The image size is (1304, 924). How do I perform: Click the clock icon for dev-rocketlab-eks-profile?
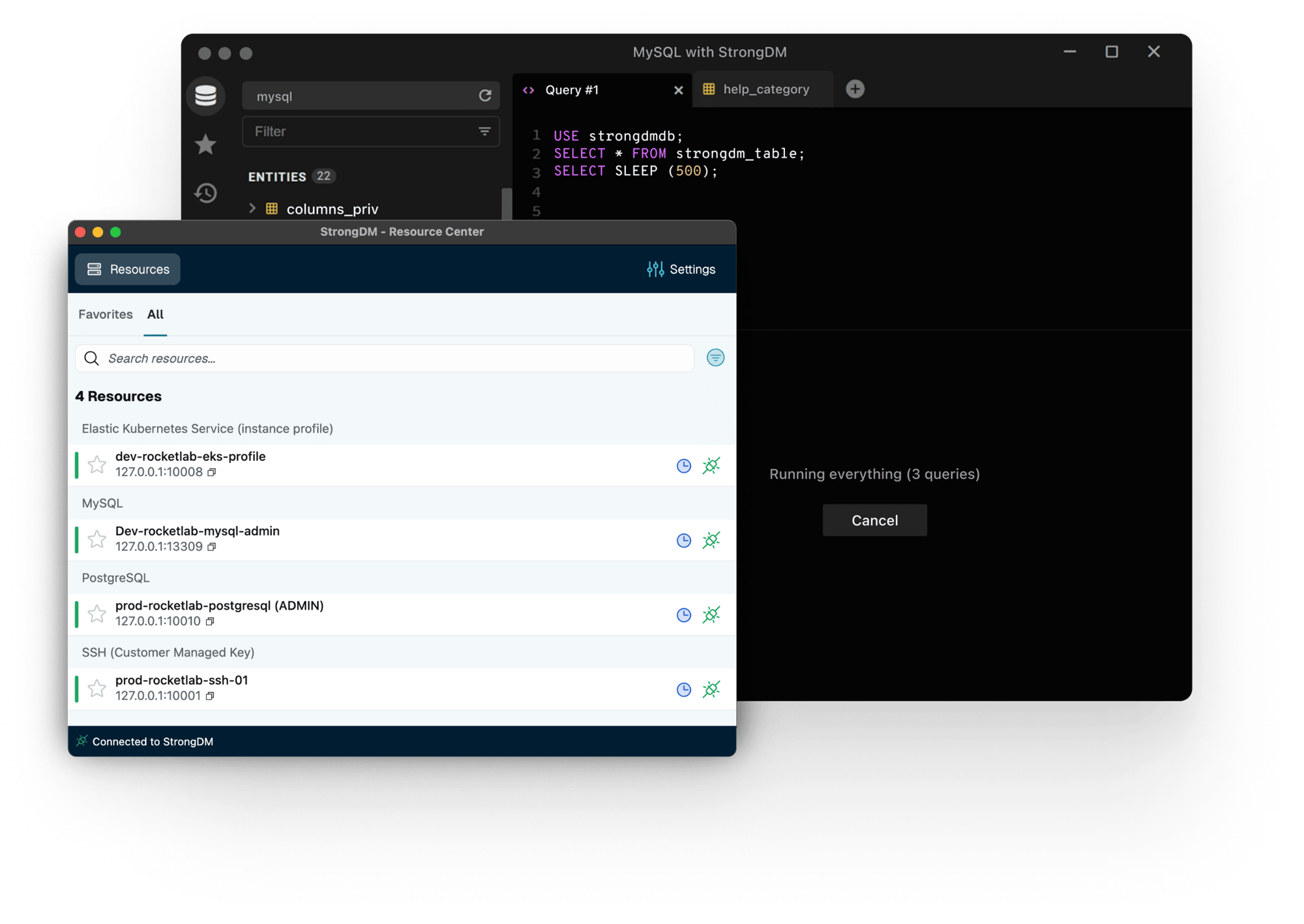point(683,466)
